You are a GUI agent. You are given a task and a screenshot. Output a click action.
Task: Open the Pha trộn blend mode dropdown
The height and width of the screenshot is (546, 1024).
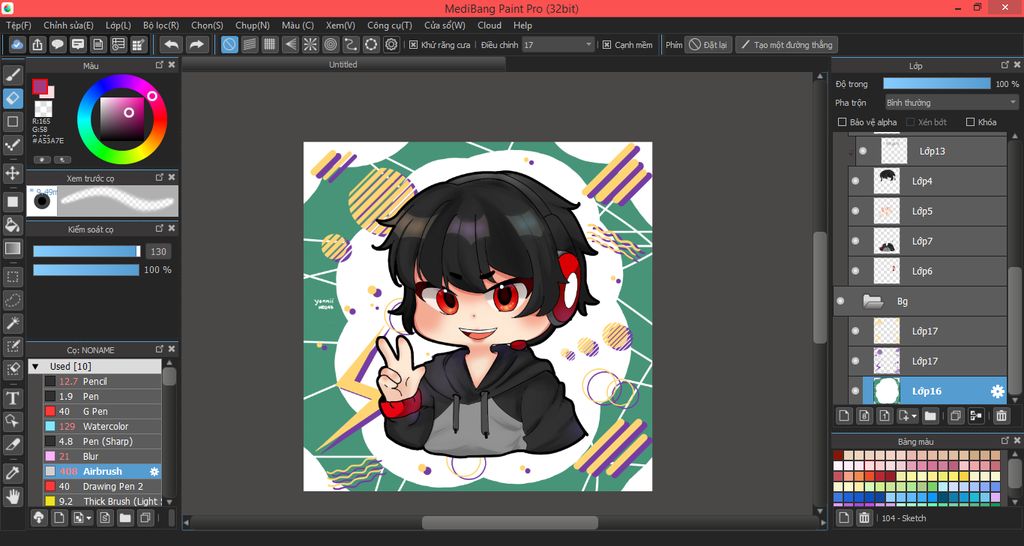952,103
